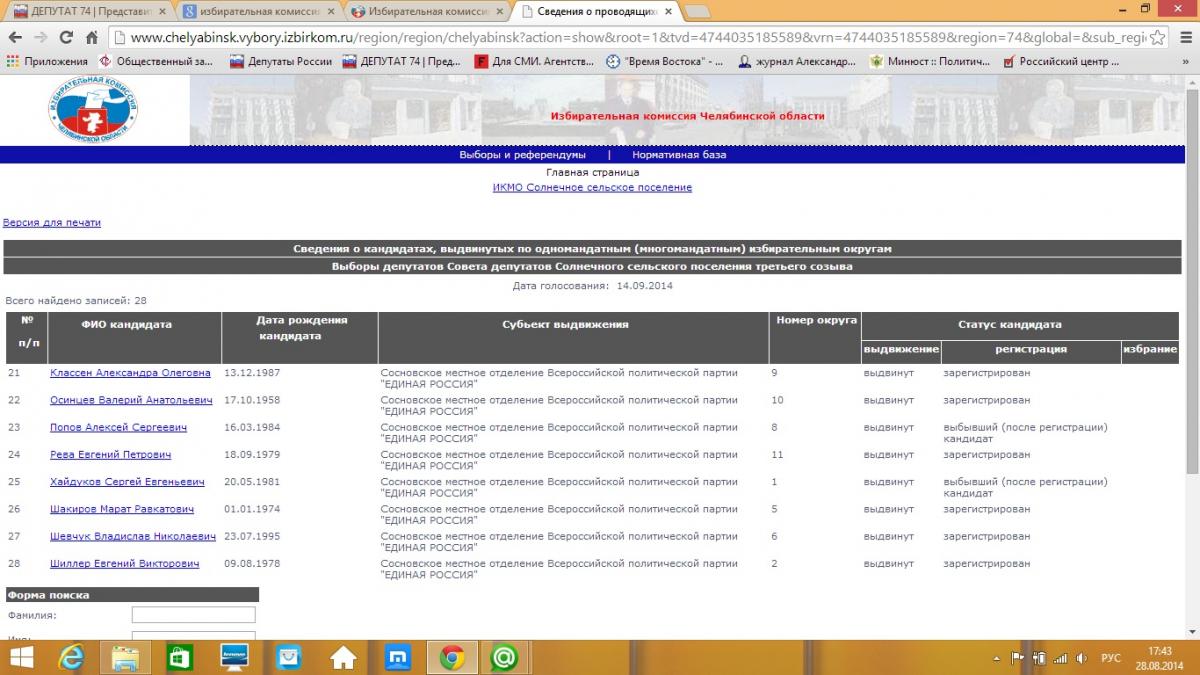
Task: Click the browser Forward arrow
Action: [41, 37]
